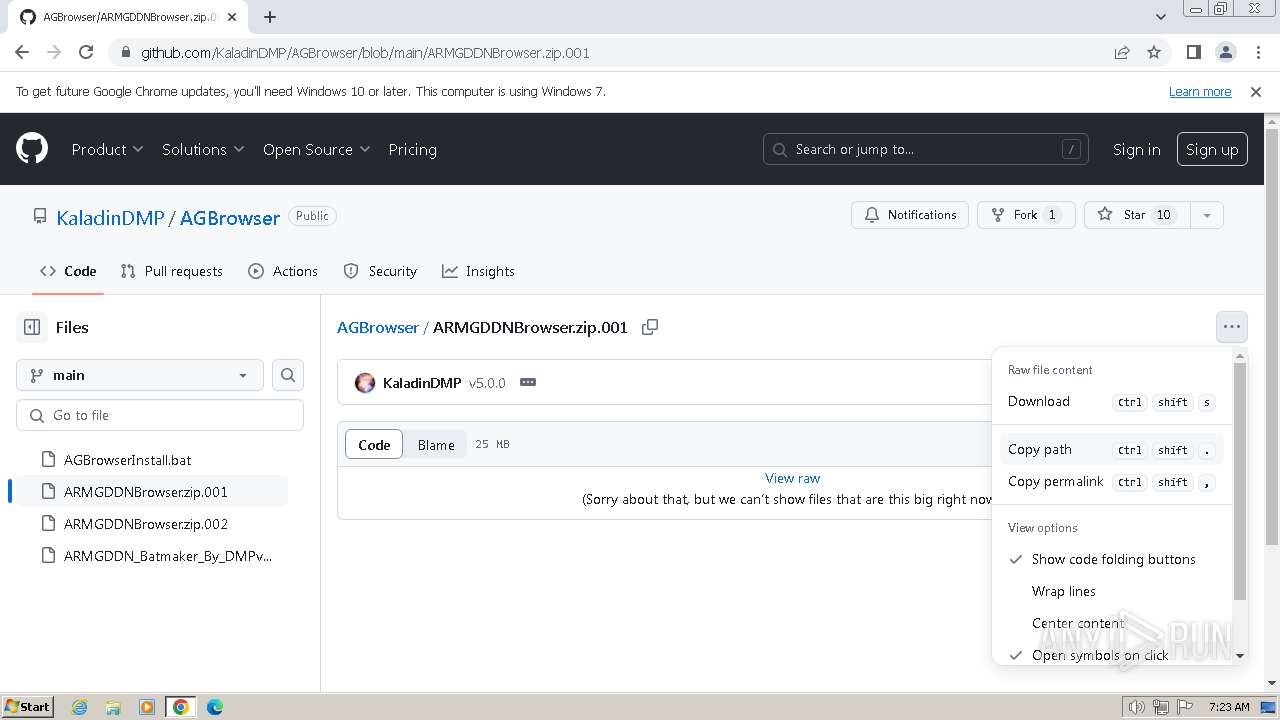Search files with magnifier button
Image resolution: width=1280 pixels, height=720 pixels.
[x=288, y=375]
